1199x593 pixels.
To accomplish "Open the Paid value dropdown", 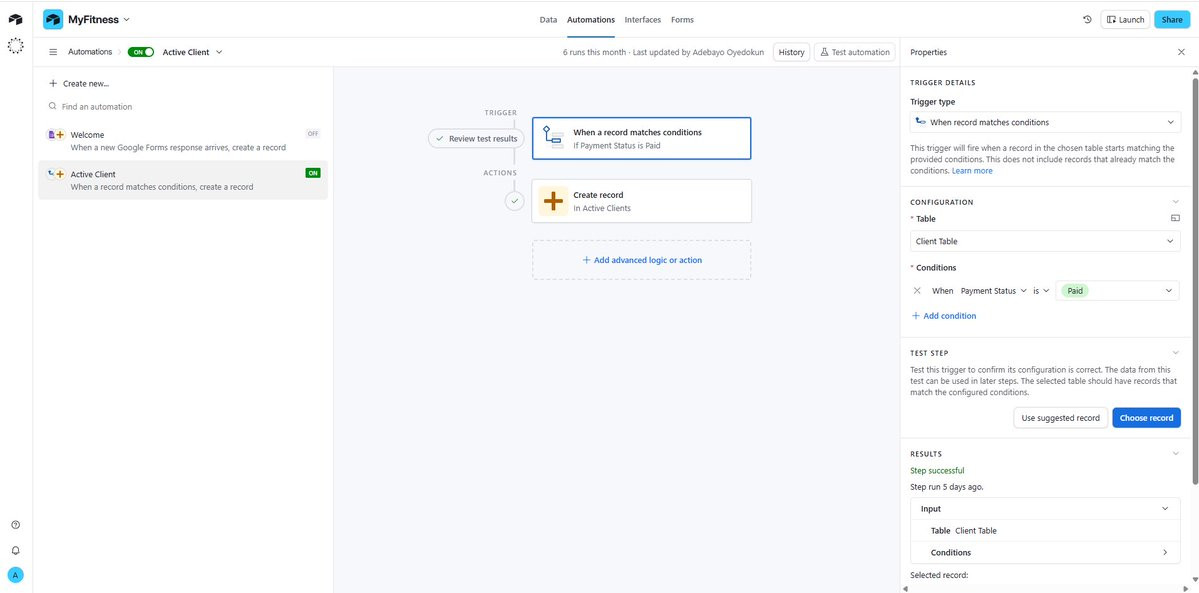I will pos(1117,291).
